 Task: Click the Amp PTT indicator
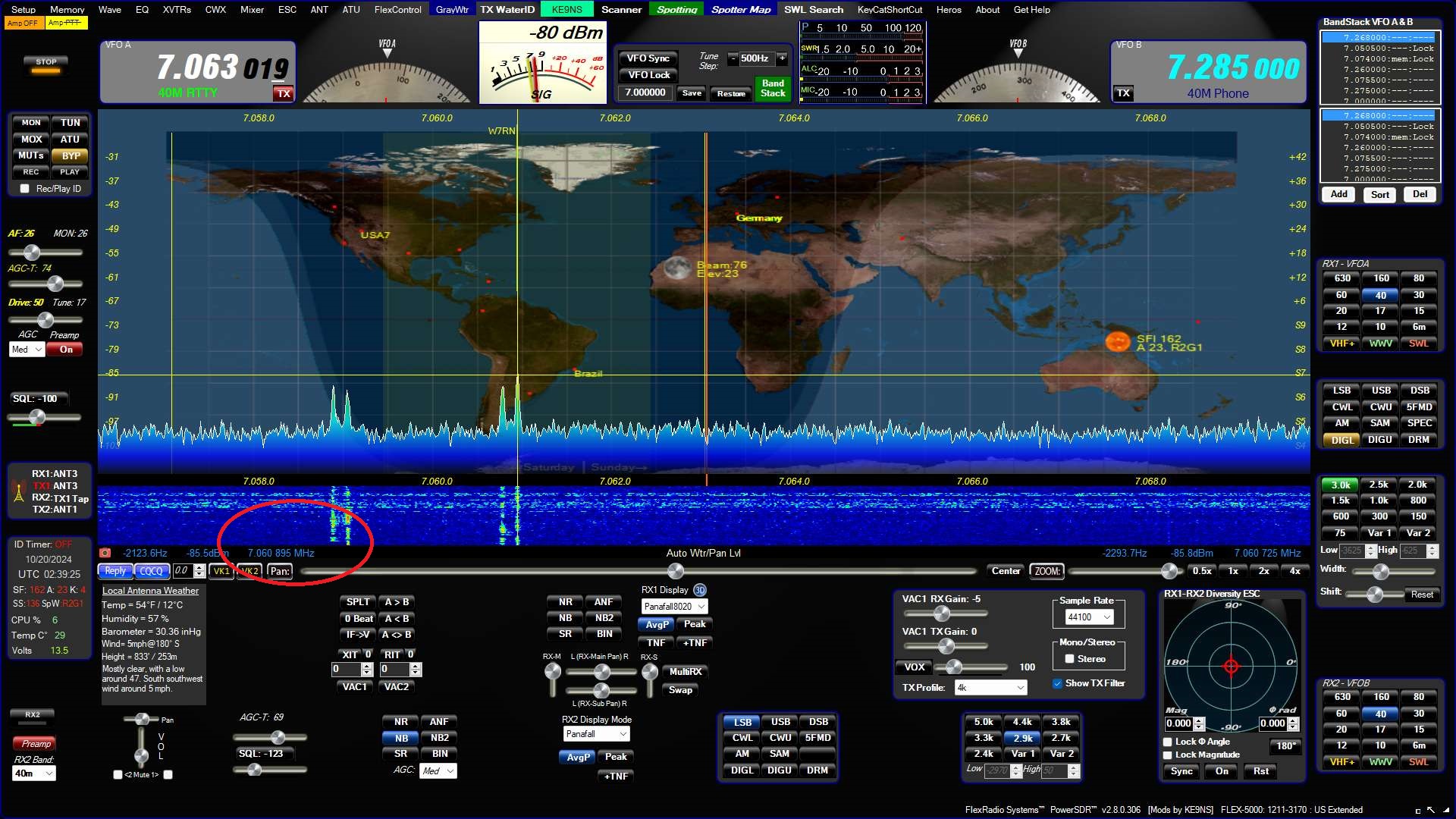65,24
